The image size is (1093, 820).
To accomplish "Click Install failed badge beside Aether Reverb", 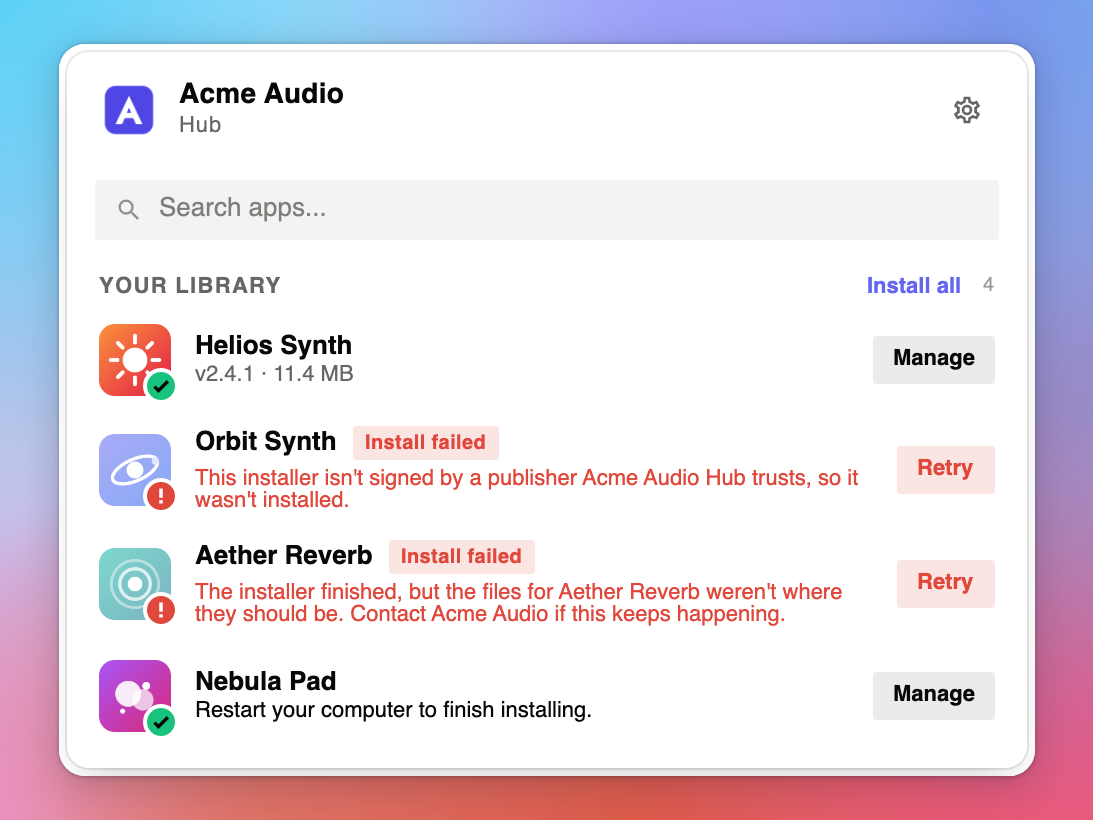I will tap(461, 556).
